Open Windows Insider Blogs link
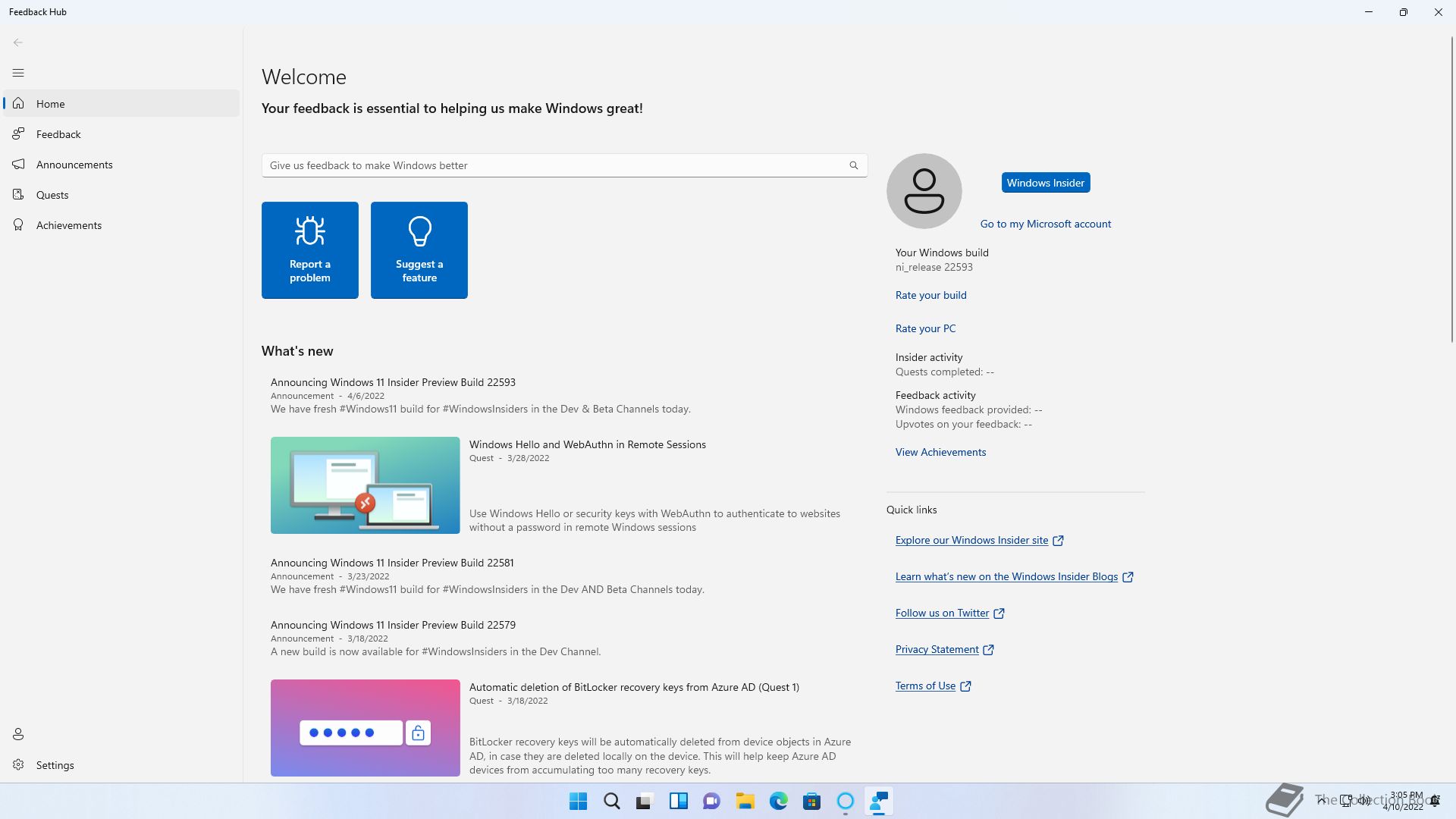The height and width of the screenshot is (819, 1456). pos(1006,576)
